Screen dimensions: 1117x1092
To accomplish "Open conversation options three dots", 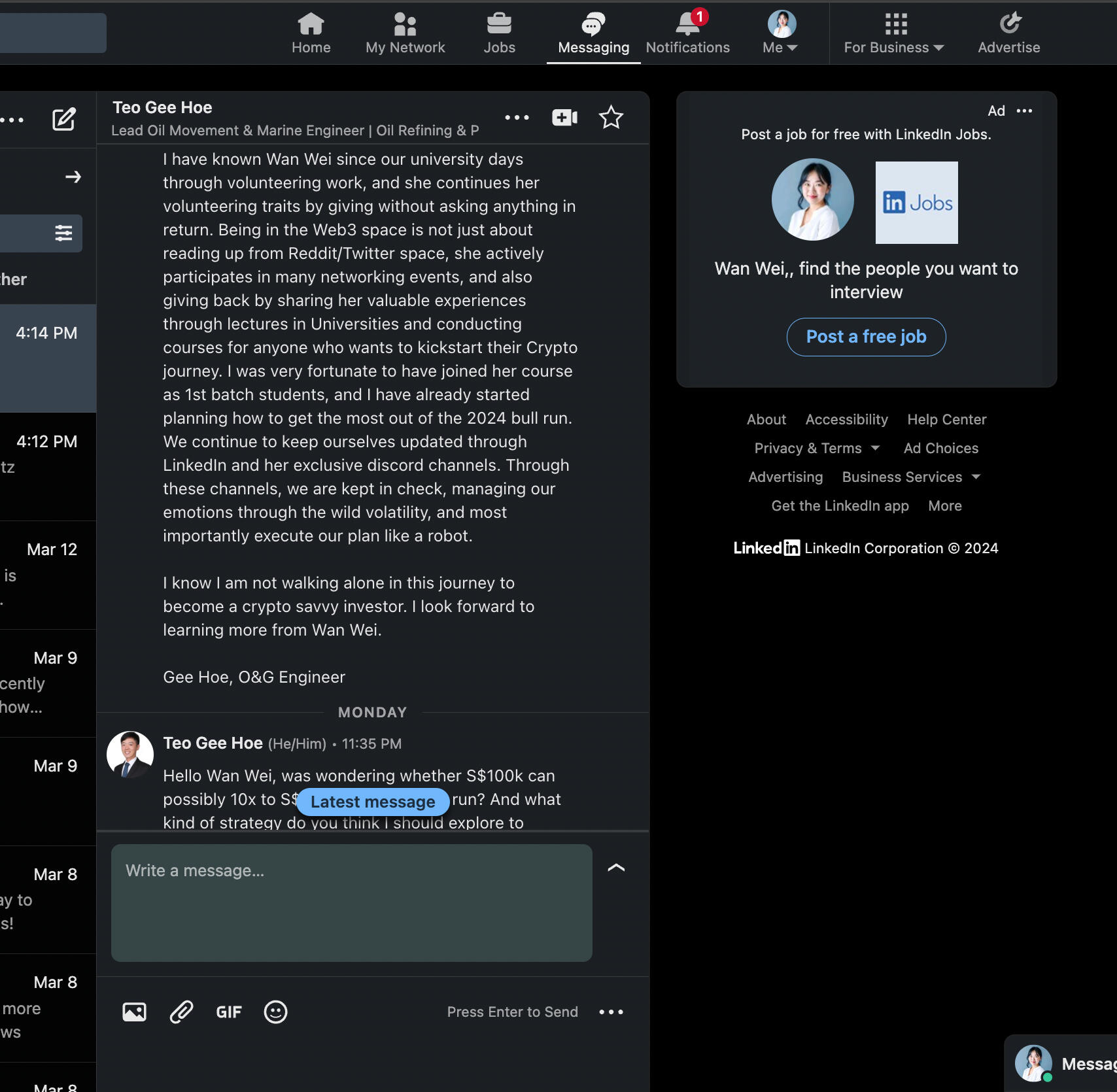I will [517, 118].
